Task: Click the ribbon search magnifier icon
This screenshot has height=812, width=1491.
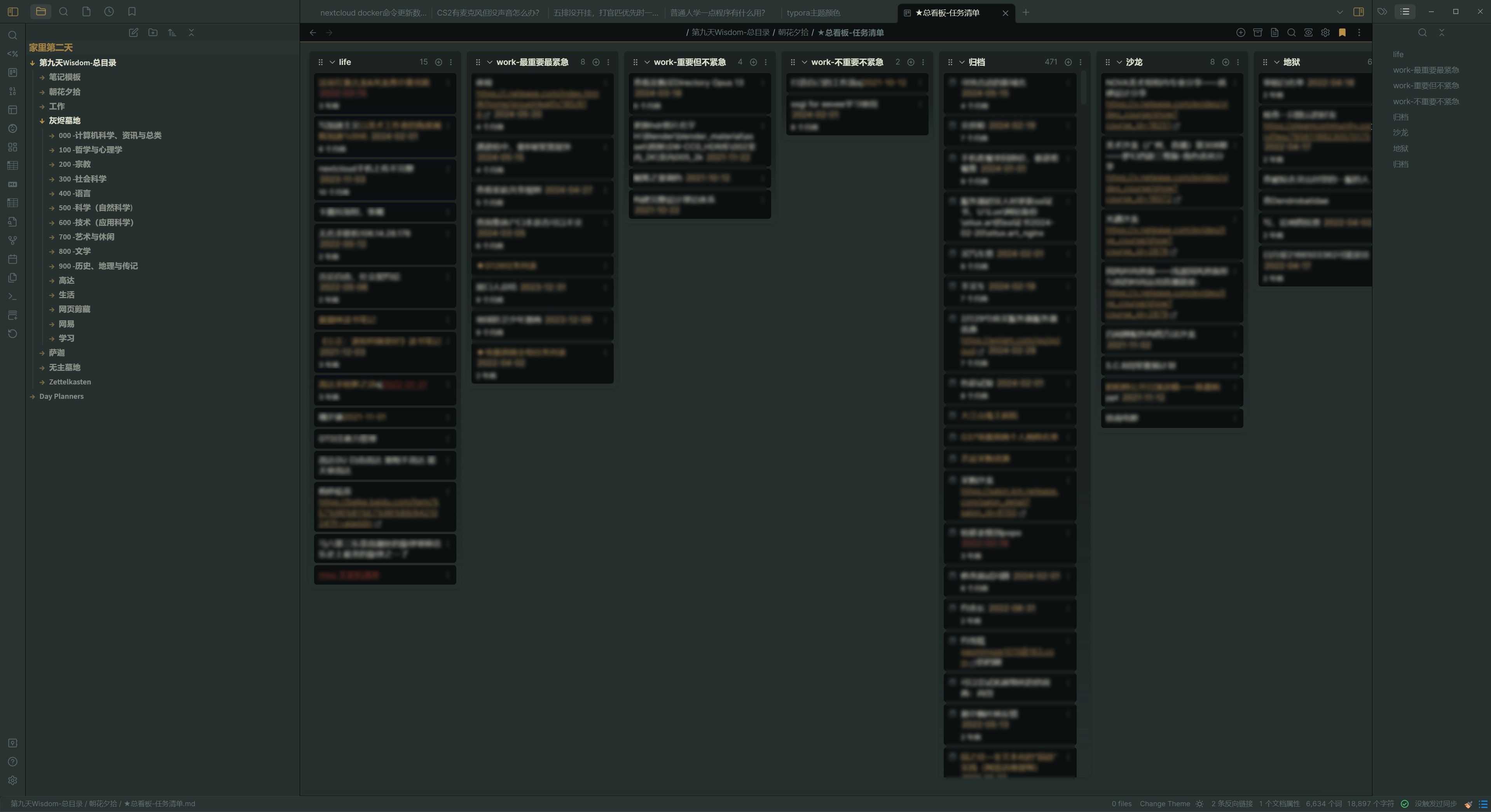Action: [x=12, y=35]
